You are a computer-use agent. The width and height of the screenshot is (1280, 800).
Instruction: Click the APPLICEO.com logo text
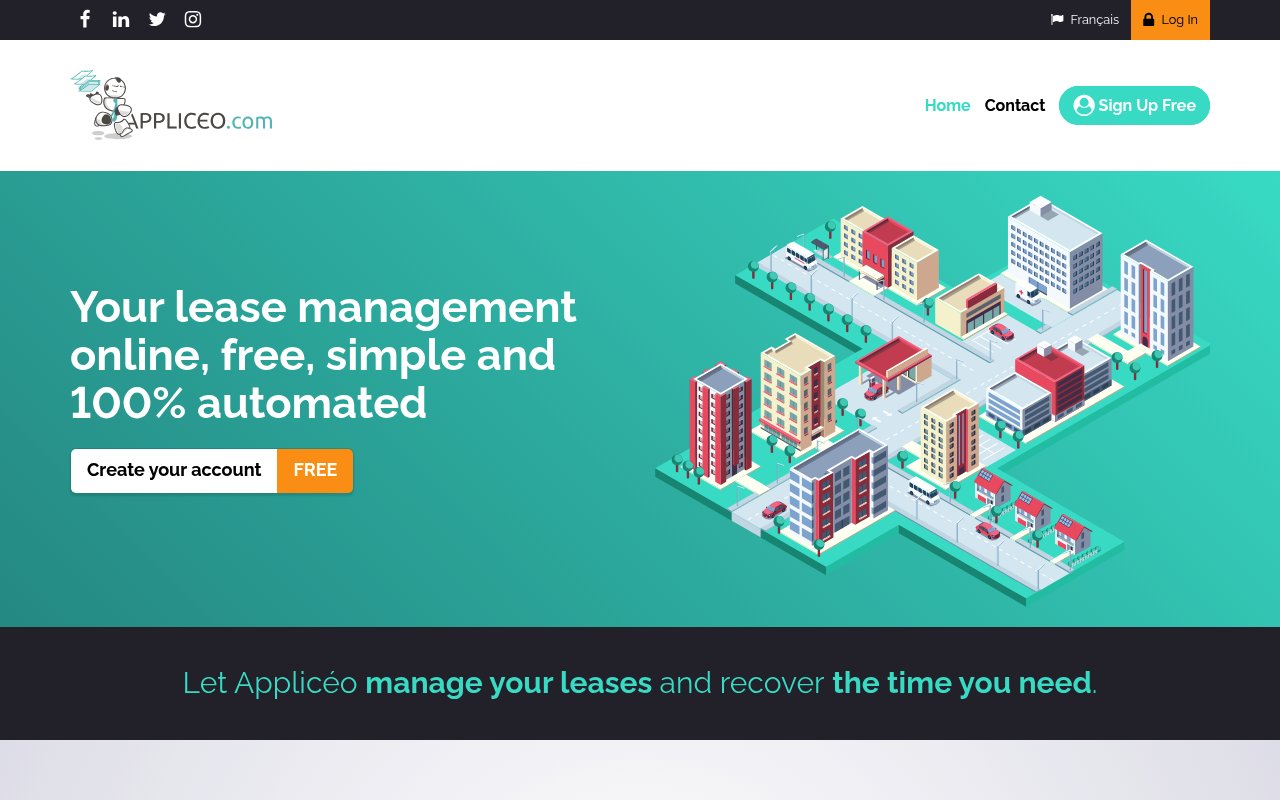point(200,121)
